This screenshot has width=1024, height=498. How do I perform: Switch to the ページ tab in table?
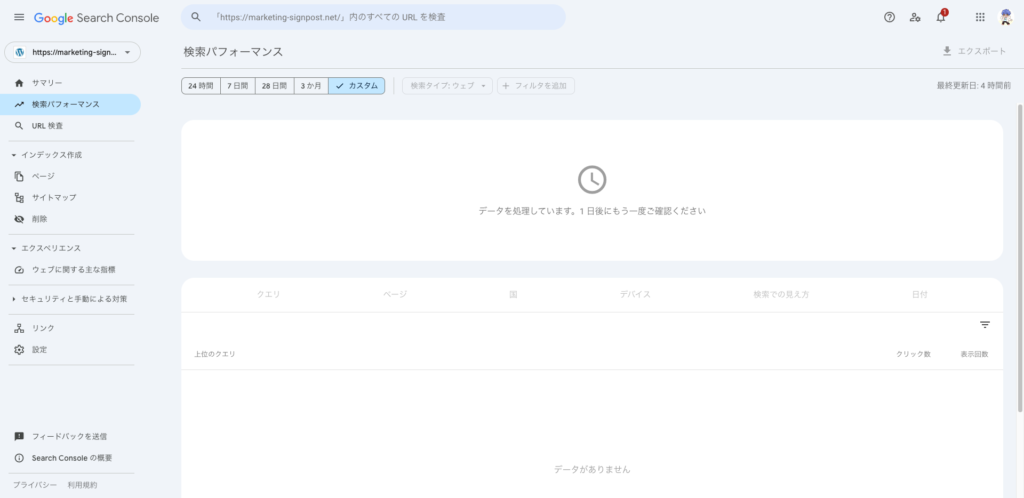click(x=395, y=295)
